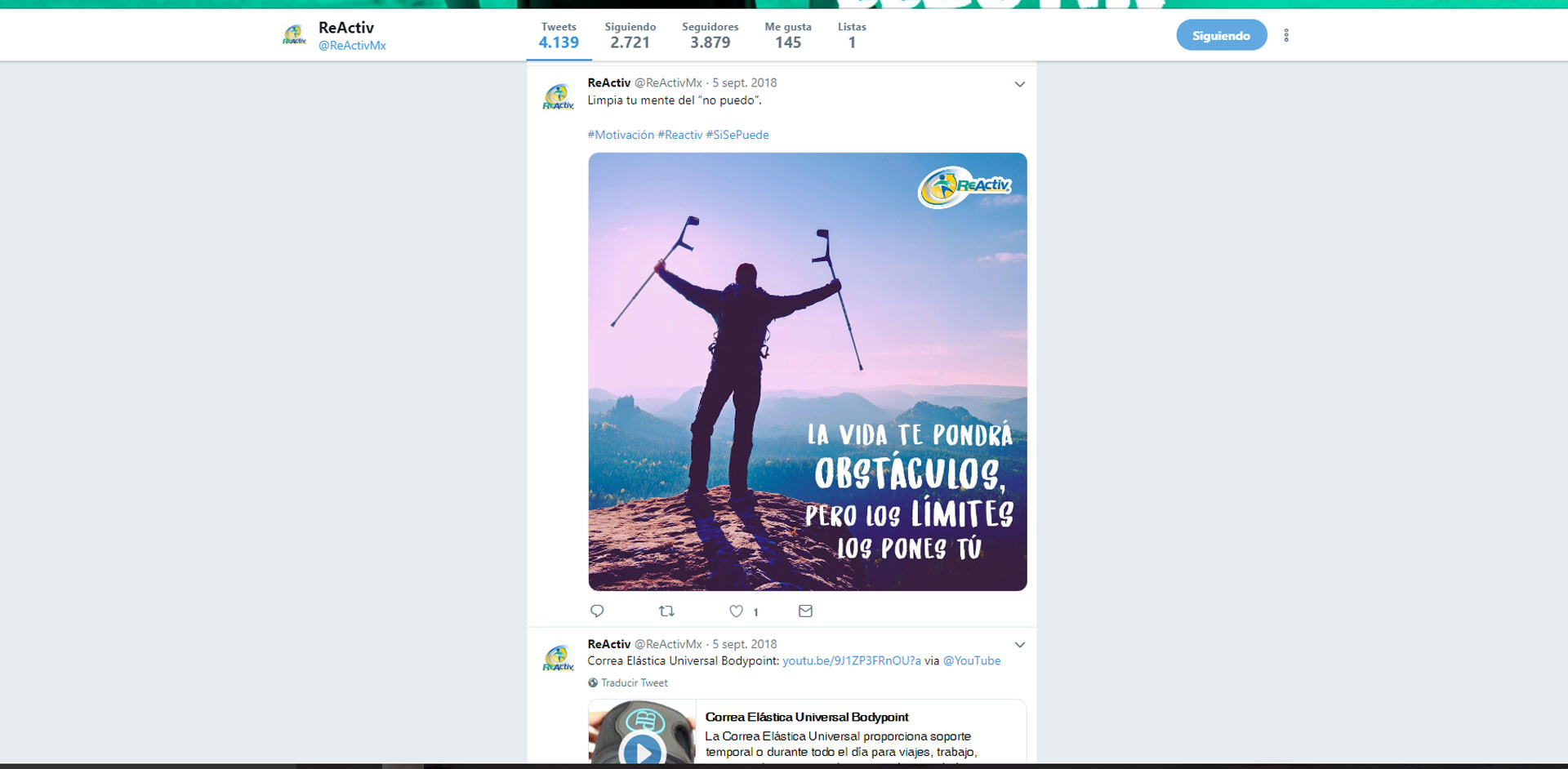1568x769 pixels.
Task: Click the @ReActivMx handle in the Correa Elástica tweet
Action: [x=668, y=644]
